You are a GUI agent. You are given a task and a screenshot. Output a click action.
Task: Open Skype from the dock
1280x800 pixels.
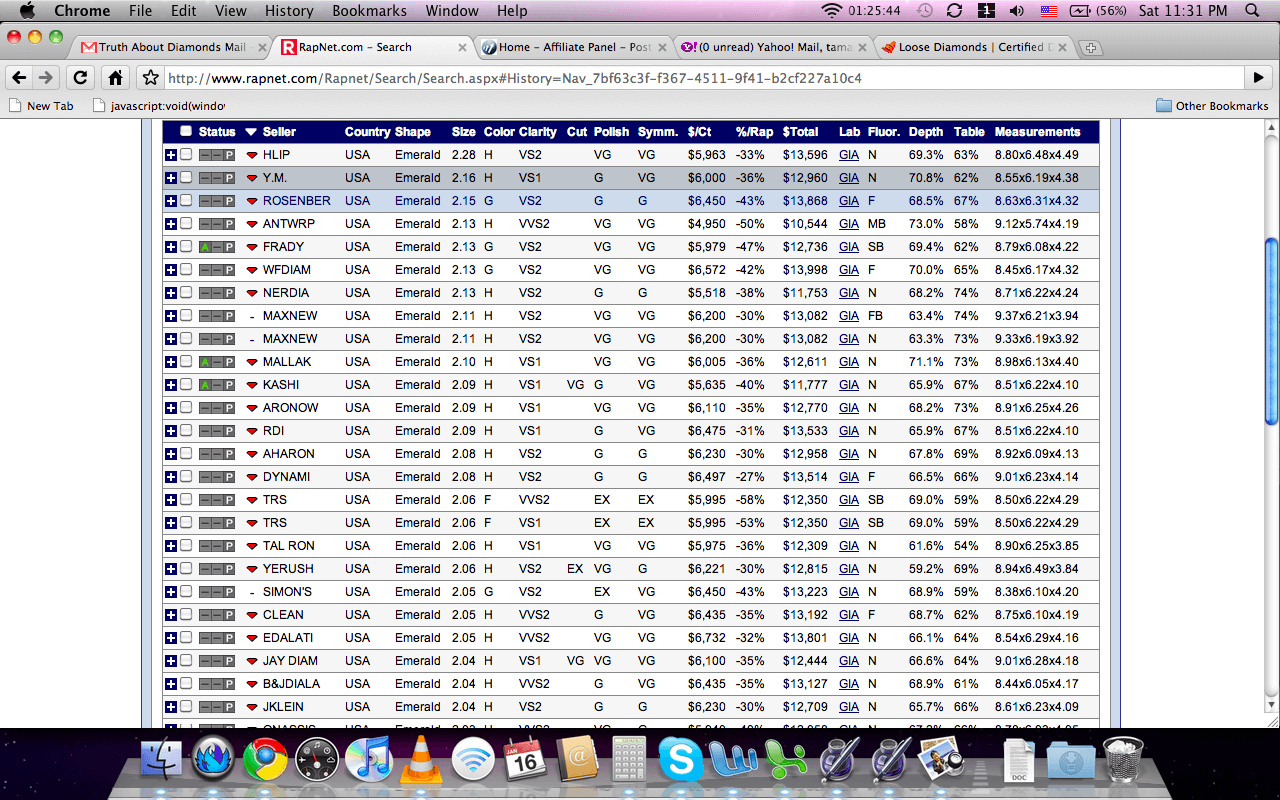[x=680, y=760]
